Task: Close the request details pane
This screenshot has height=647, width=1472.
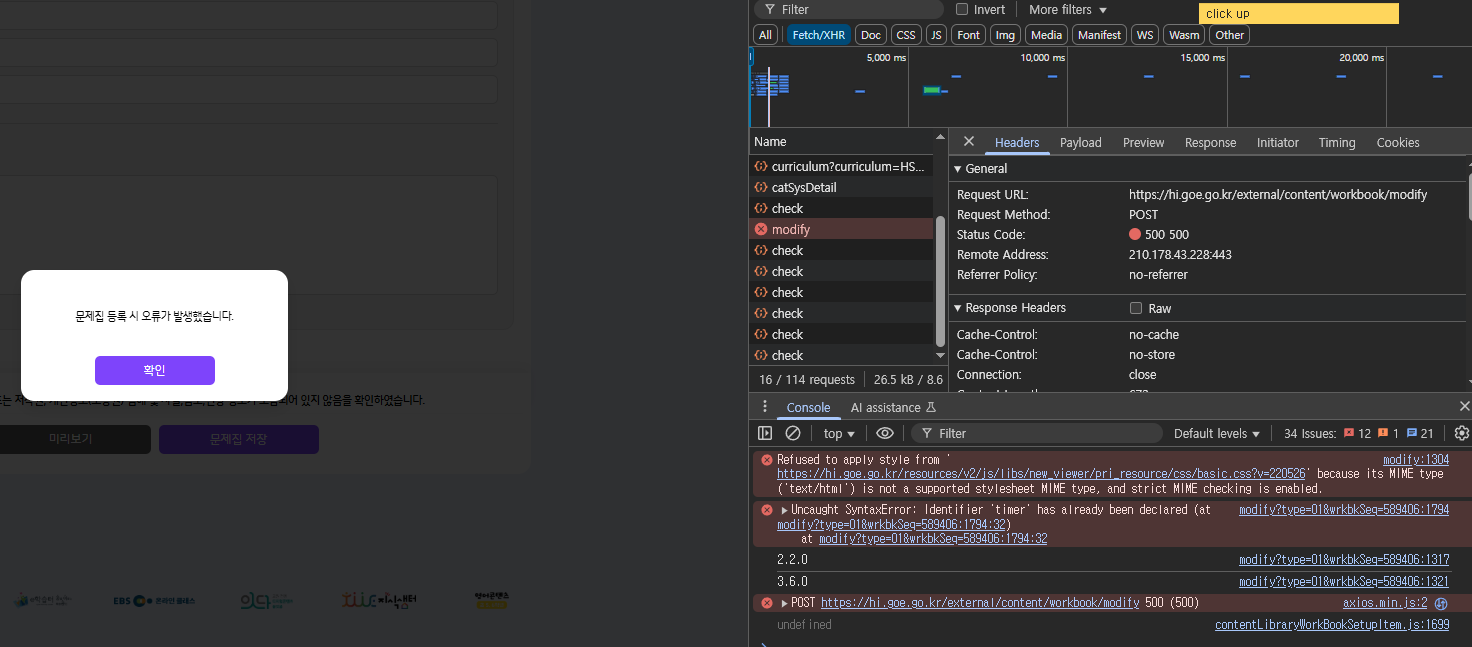Action: tap(968, 142)
